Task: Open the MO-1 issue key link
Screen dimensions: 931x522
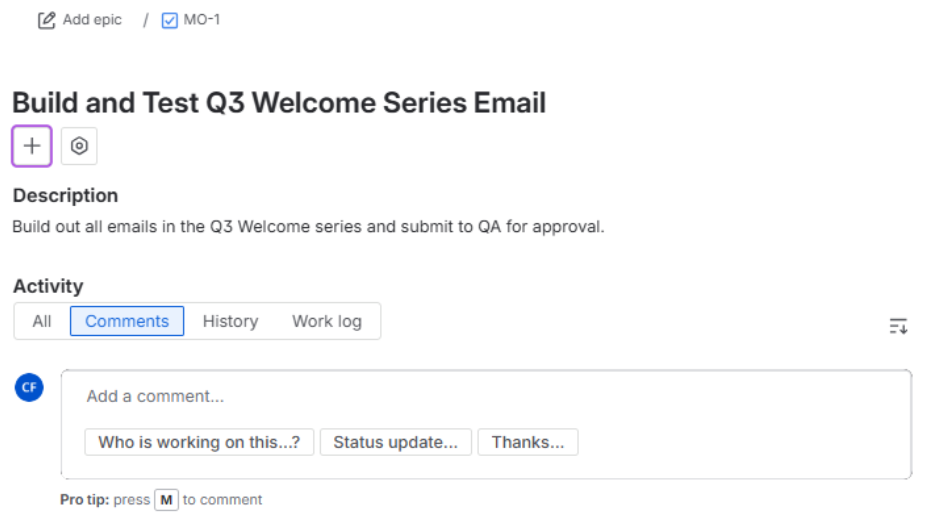Action: tap(202, 20)
